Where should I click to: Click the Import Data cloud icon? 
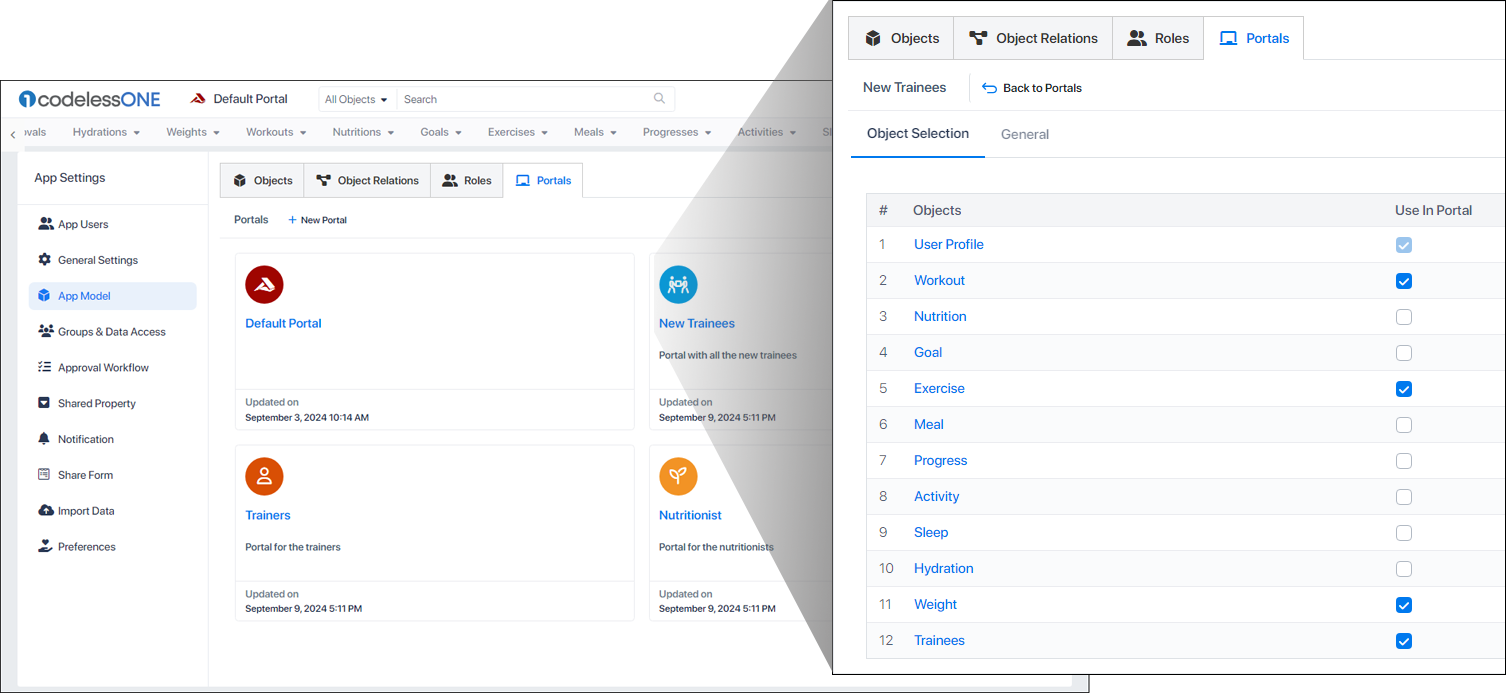pos(46,511)
